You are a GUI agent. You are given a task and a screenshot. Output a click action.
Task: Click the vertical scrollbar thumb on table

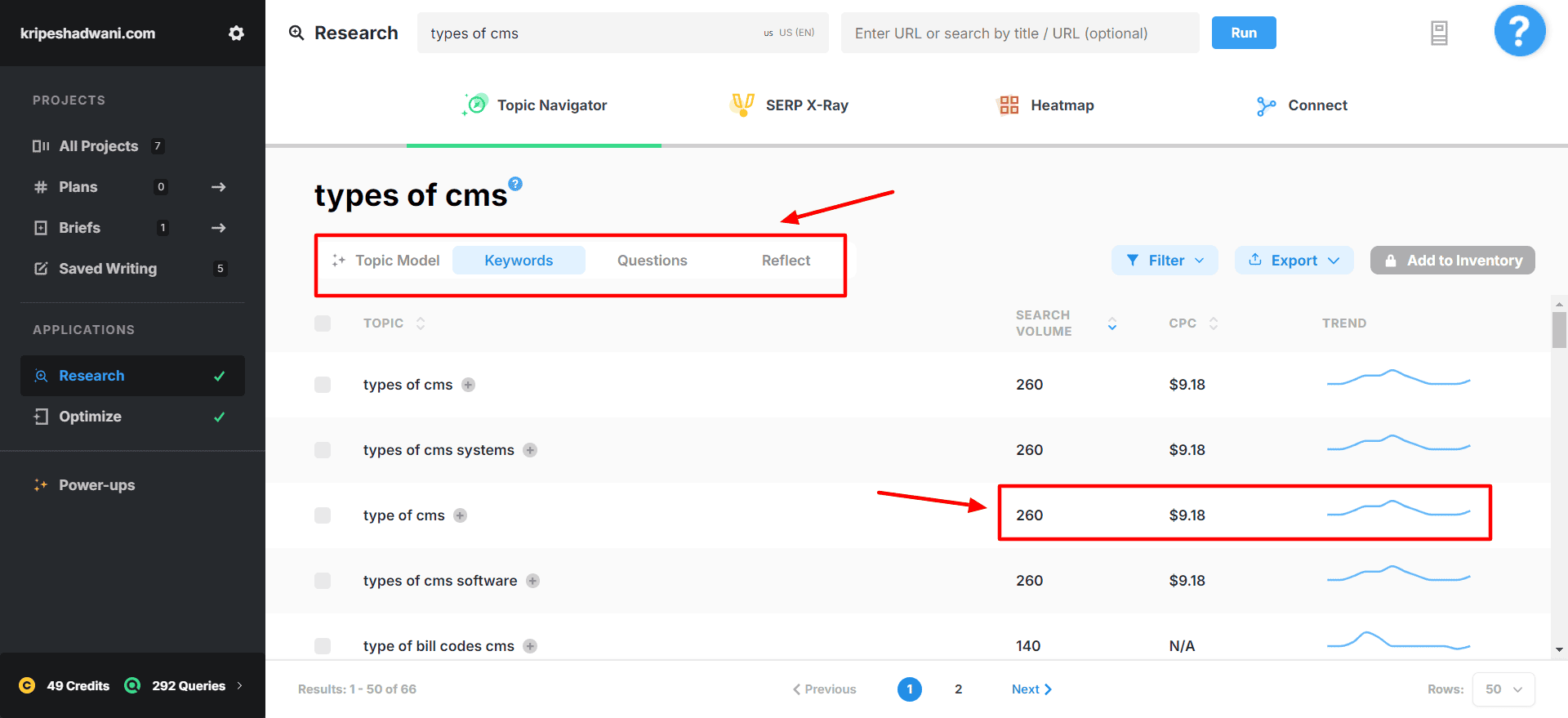pyautogui.click(x=1559, y=331)
